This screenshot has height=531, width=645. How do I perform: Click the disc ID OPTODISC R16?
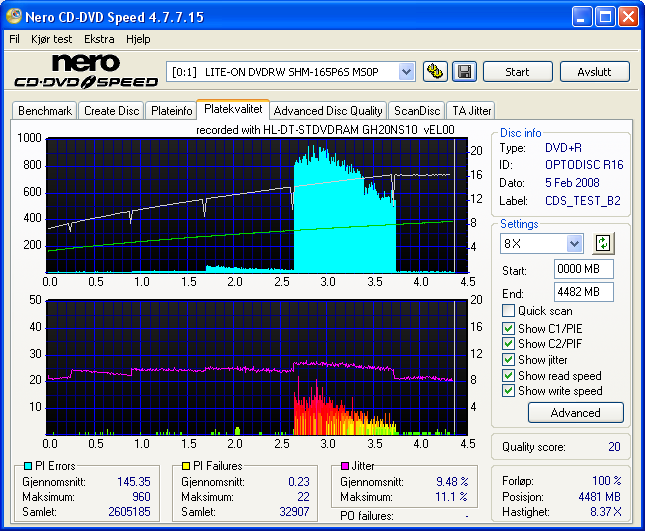584,165
